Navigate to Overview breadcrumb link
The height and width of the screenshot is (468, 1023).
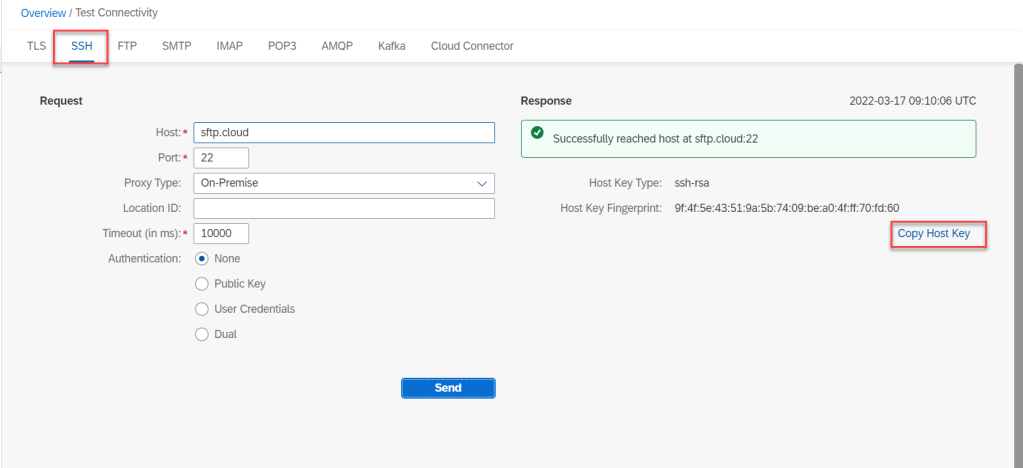42,13
